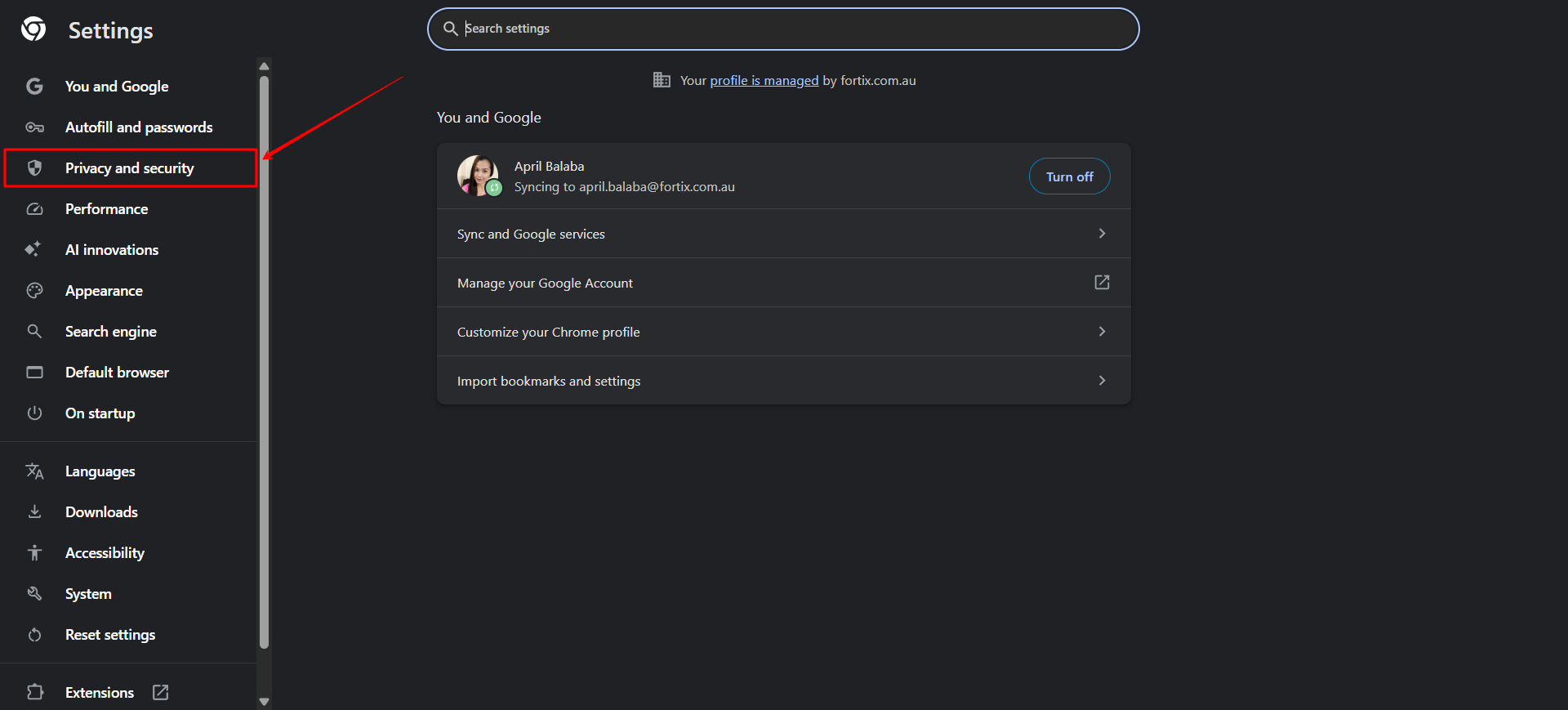Click the AI innovations sparkle icon
The image size is (1568, 710).
click(x=33, y=249)
